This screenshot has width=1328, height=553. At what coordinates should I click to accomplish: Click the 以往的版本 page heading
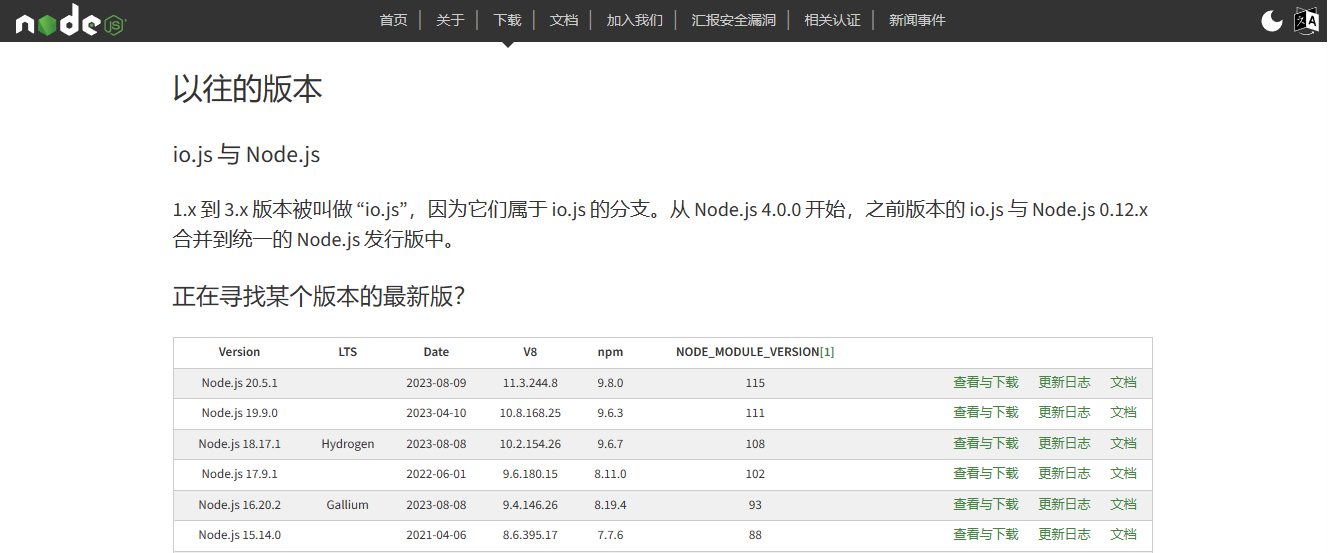247,89
